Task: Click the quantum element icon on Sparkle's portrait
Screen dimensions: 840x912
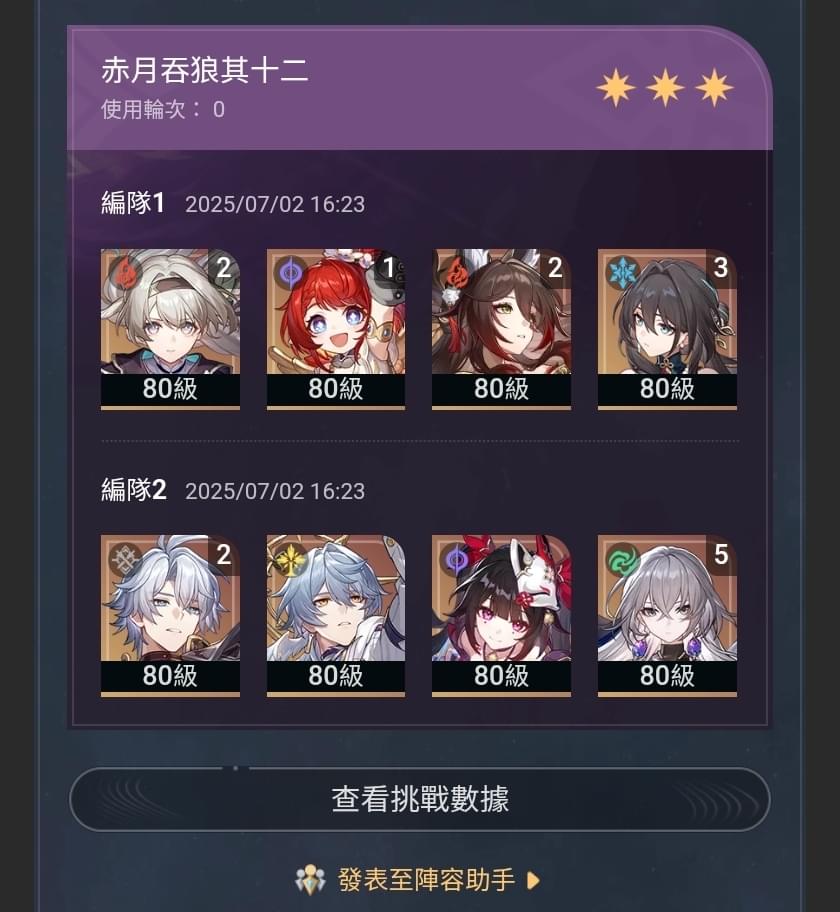Action: click(x=457, y=560)
